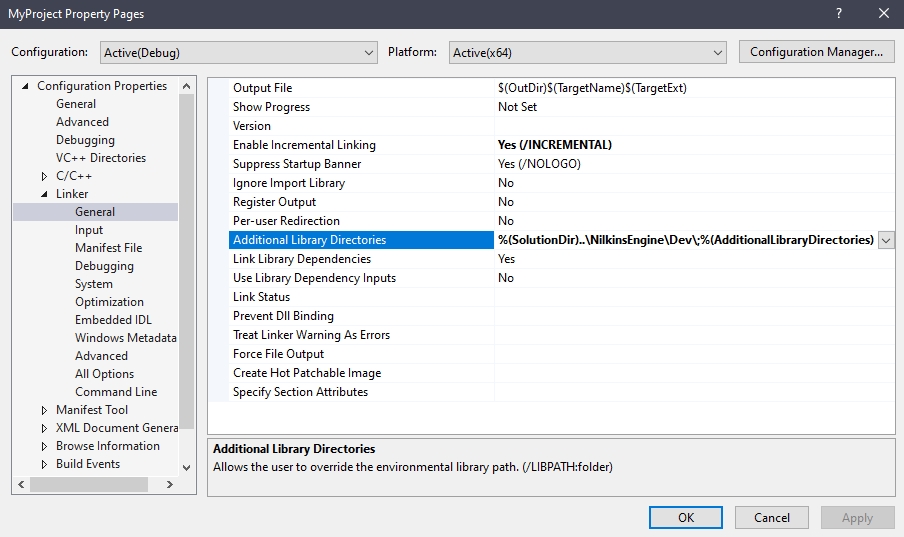Collapse the Linker tree node
This screenshot has height=537, width=904.
tap(44, 194)
